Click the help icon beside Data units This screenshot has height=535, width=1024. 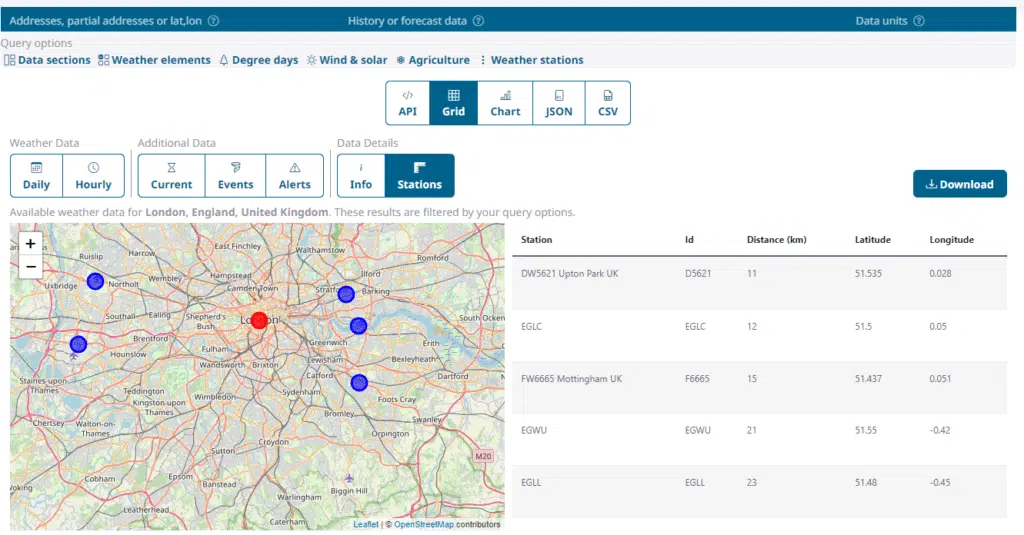click(x=918, y=21)
